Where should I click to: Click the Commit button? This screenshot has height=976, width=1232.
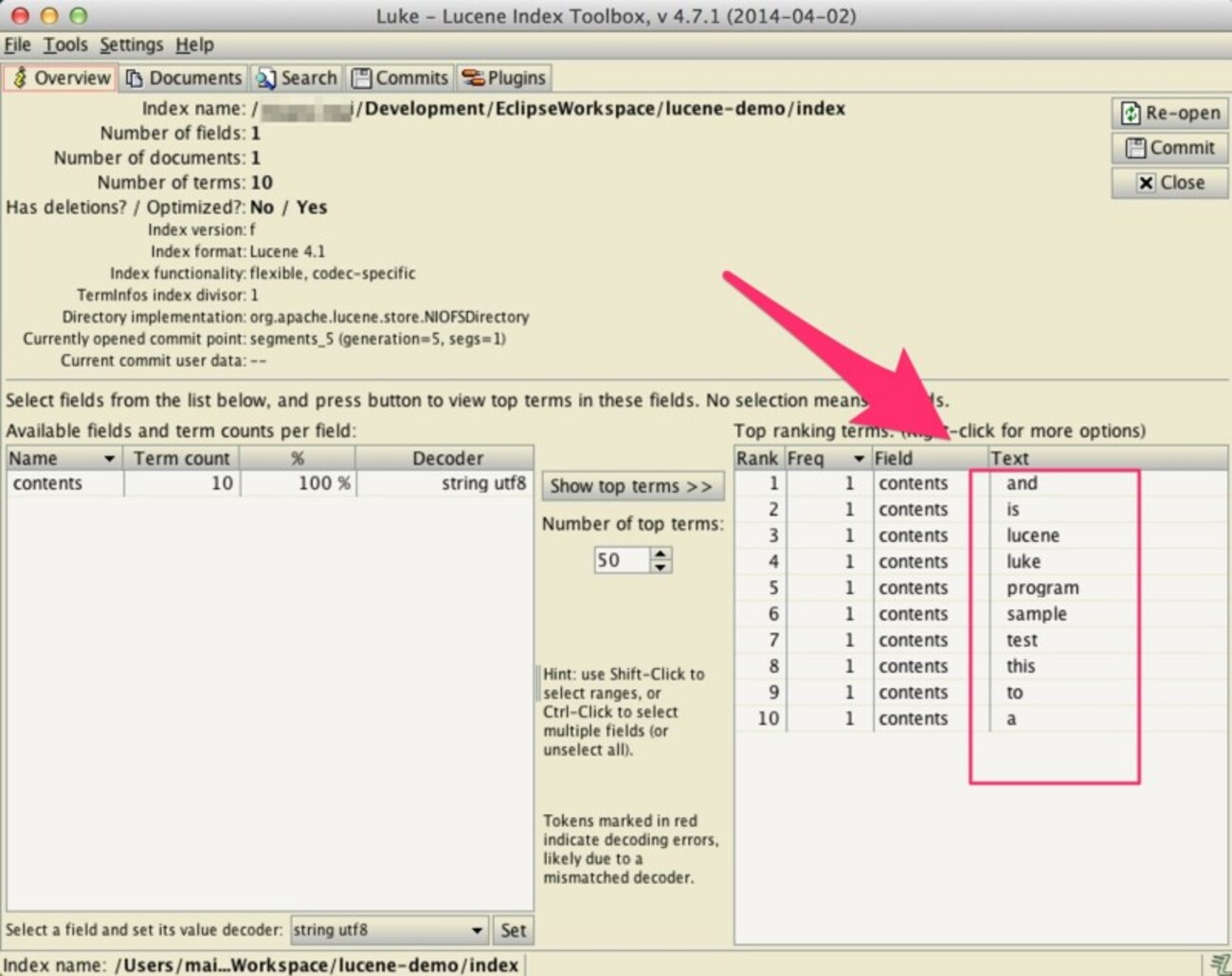pyautogui.click(x=1170, y=148)
